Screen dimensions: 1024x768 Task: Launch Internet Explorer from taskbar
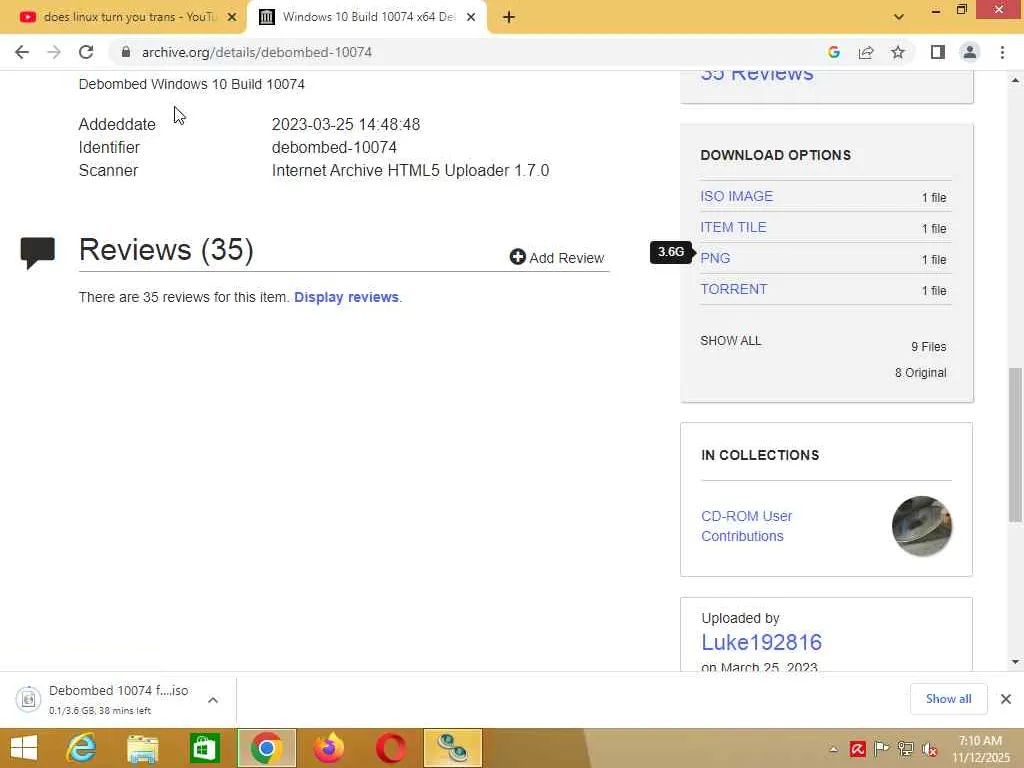[82, 748]
